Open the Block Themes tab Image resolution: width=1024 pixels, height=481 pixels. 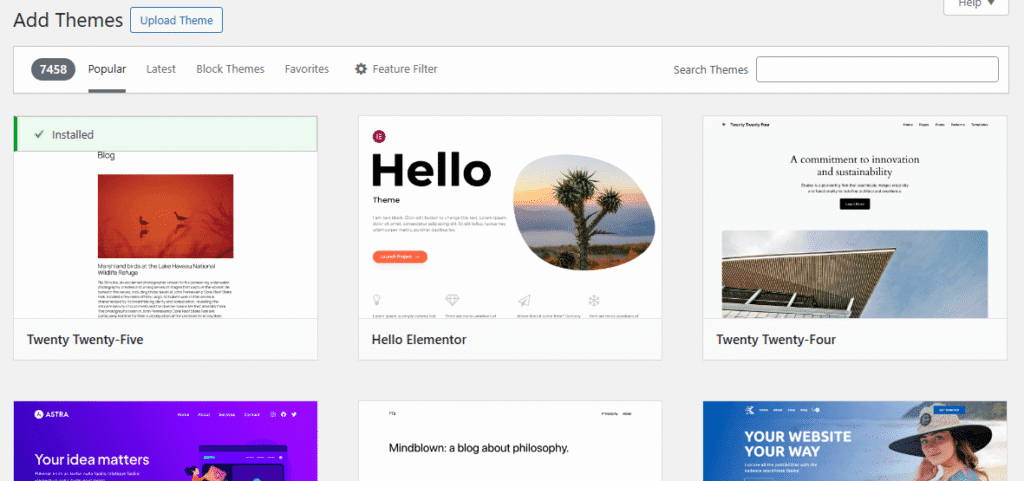(230, 69)
